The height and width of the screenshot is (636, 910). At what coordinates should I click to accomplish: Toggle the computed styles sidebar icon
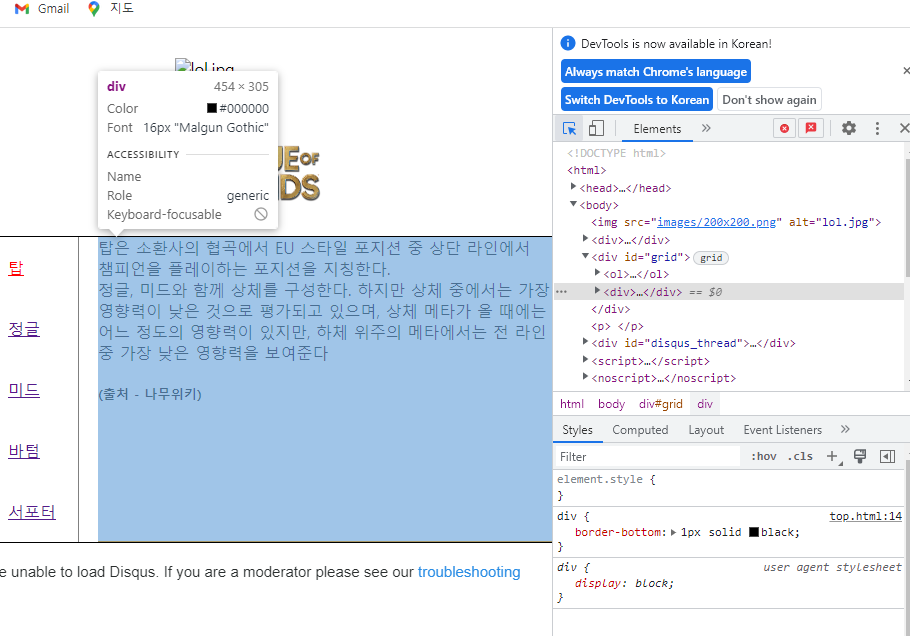pos(887,457)
